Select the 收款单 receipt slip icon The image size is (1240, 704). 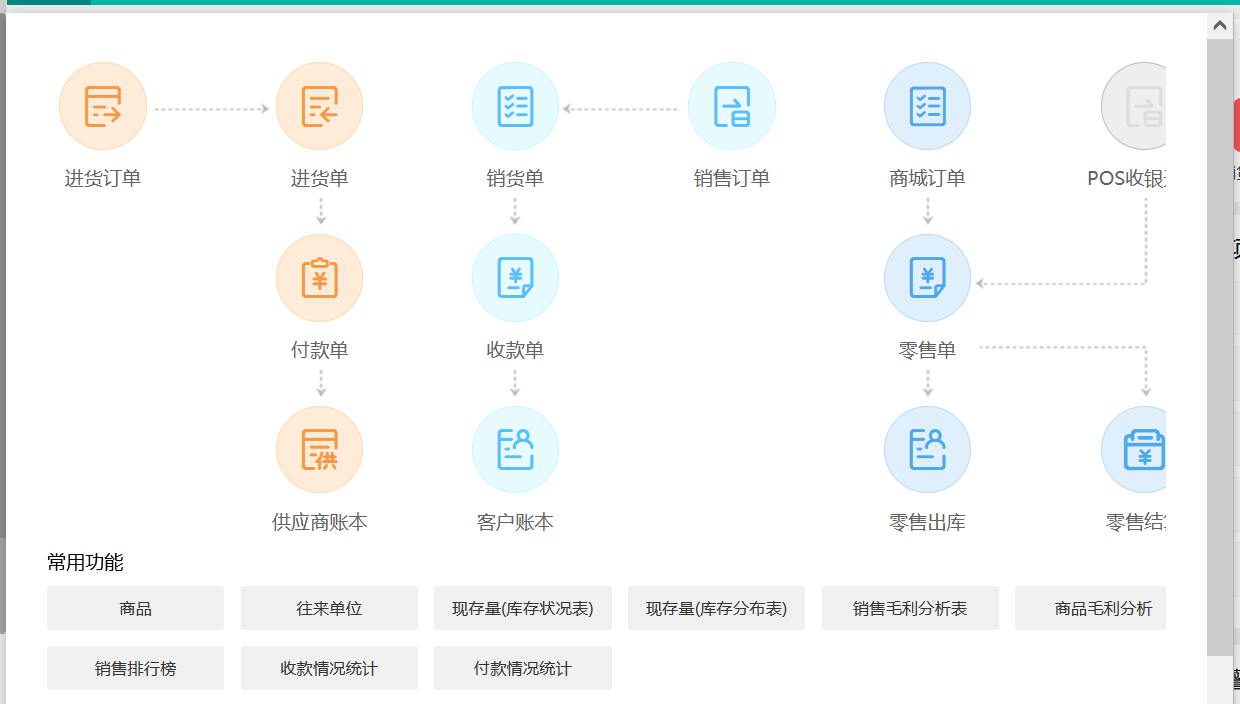pos(515,277)
